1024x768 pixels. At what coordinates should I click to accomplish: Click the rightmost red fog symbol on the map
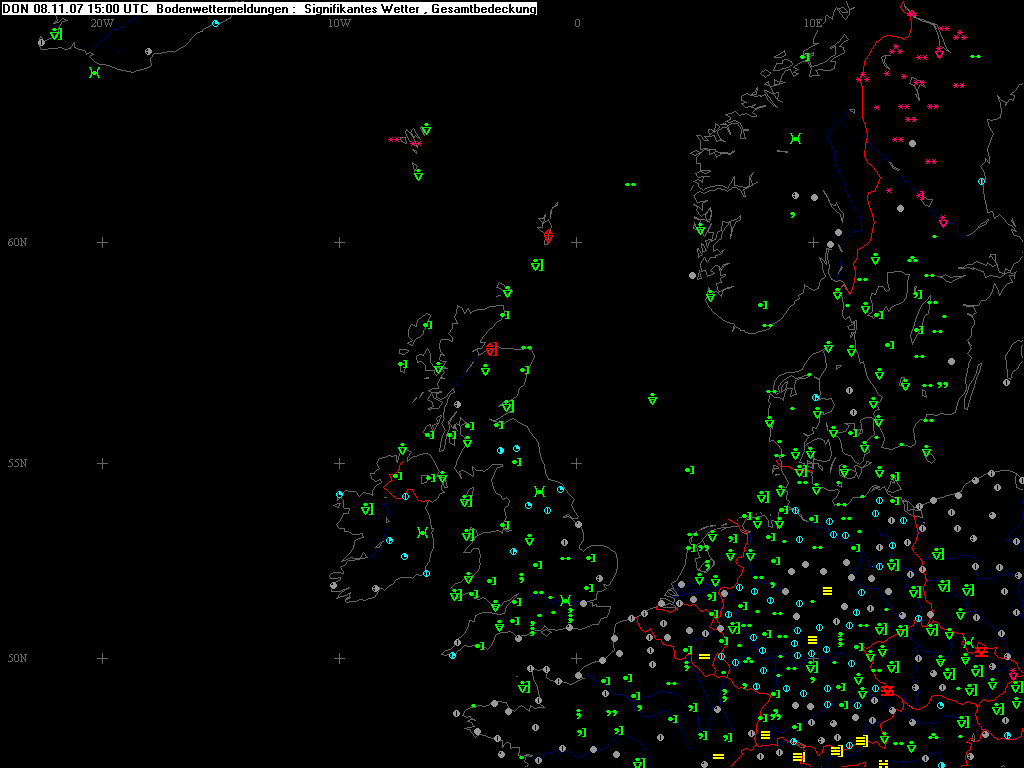click(x=981, y=652)
